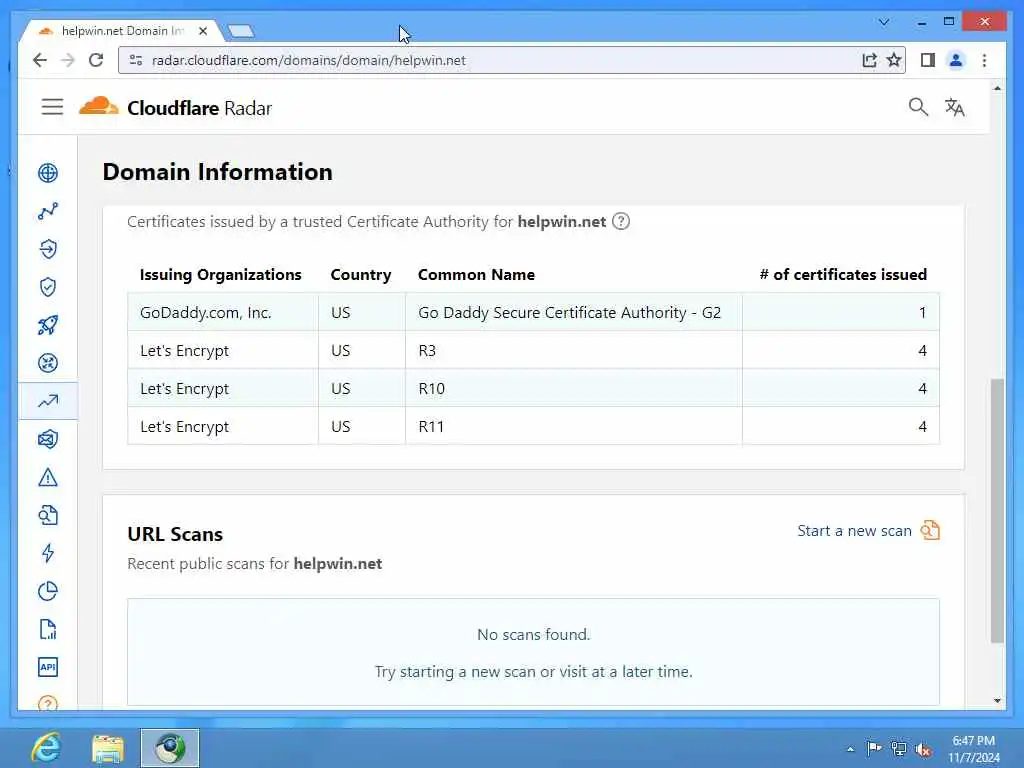Image resolution: width=1024 pixels, height=768 pixels.
Task: Click the new scan orange document icon
Action: [x=930, y=530]
